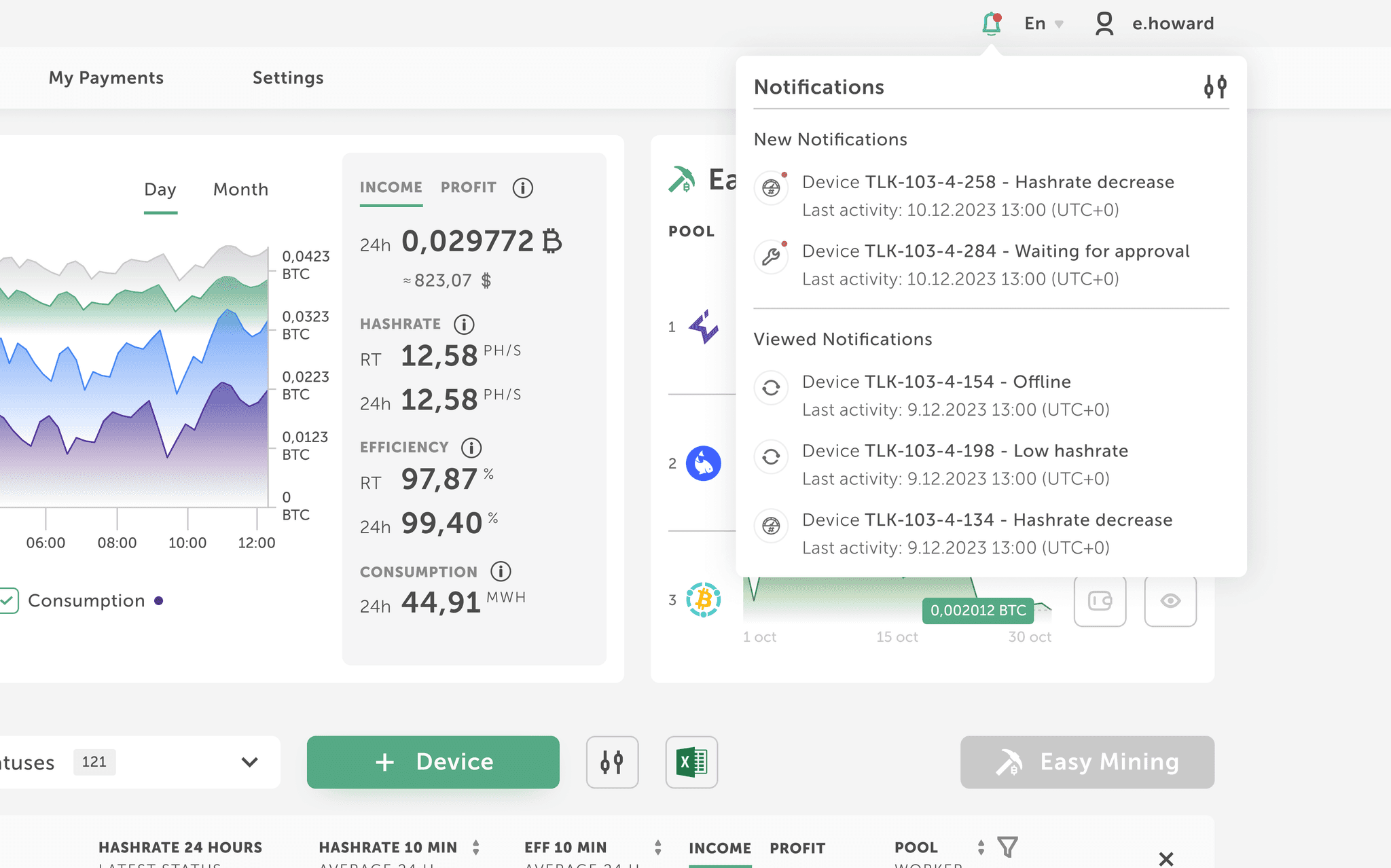Click the green add Device button
Screen dimensions: 1391x868
(x=433, y=762)
